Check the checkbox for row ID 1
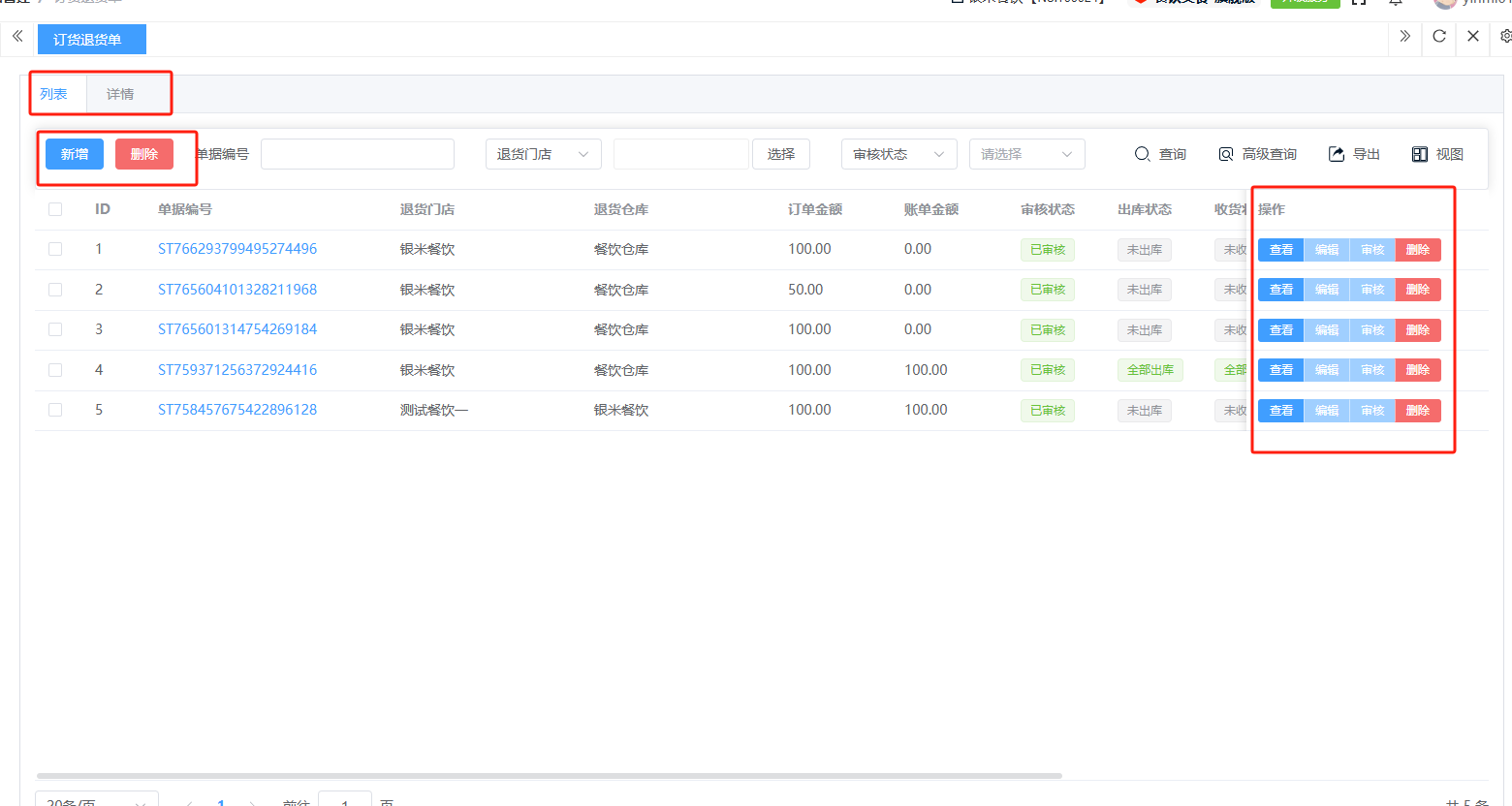Viewport: 1512px width, 806px height. click(55, 249)
